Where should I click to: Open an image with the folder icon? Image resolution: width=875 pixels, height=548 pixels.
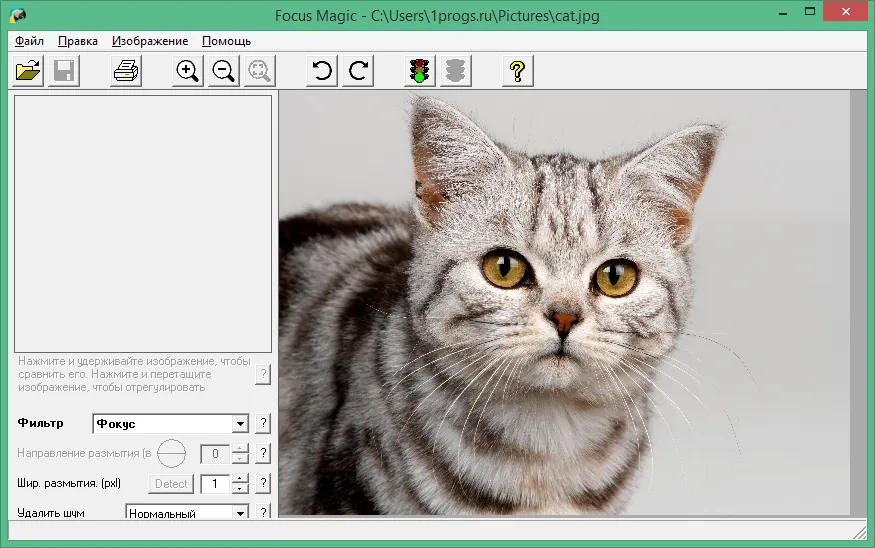pyautogui.click(x=28, y=71)
